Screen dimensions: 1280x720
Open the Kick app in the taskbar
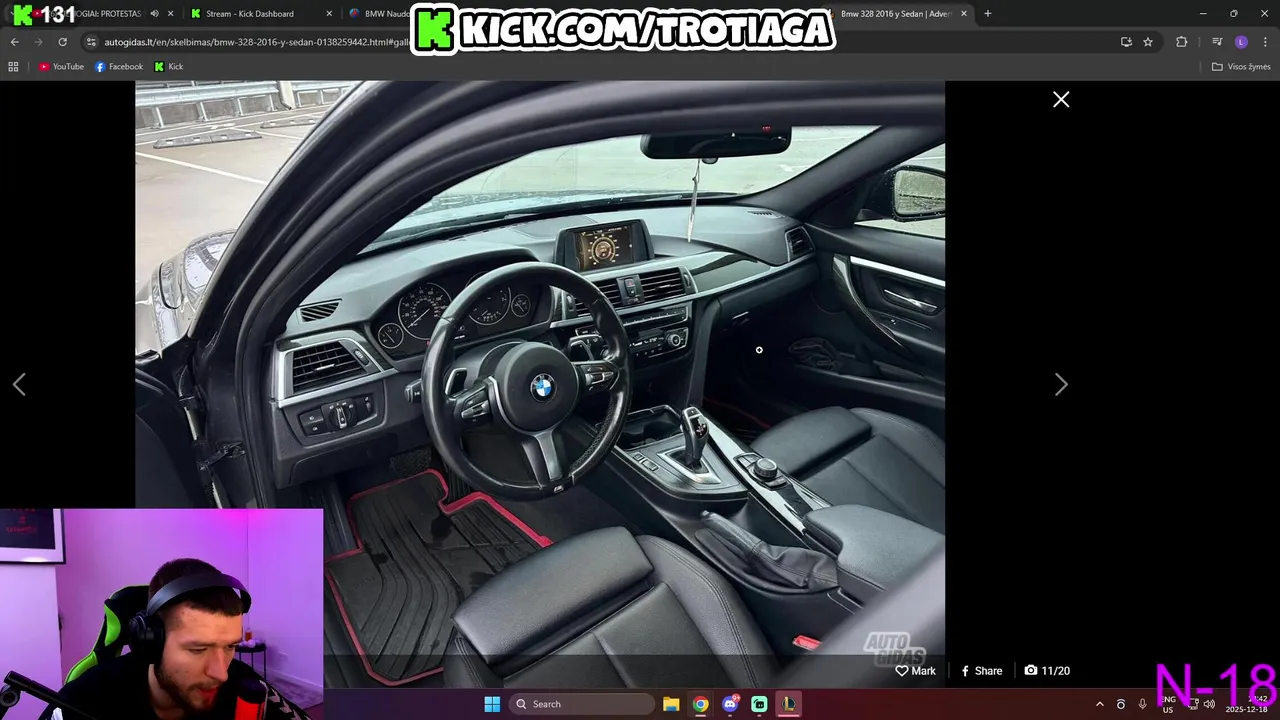click(759, 704)
